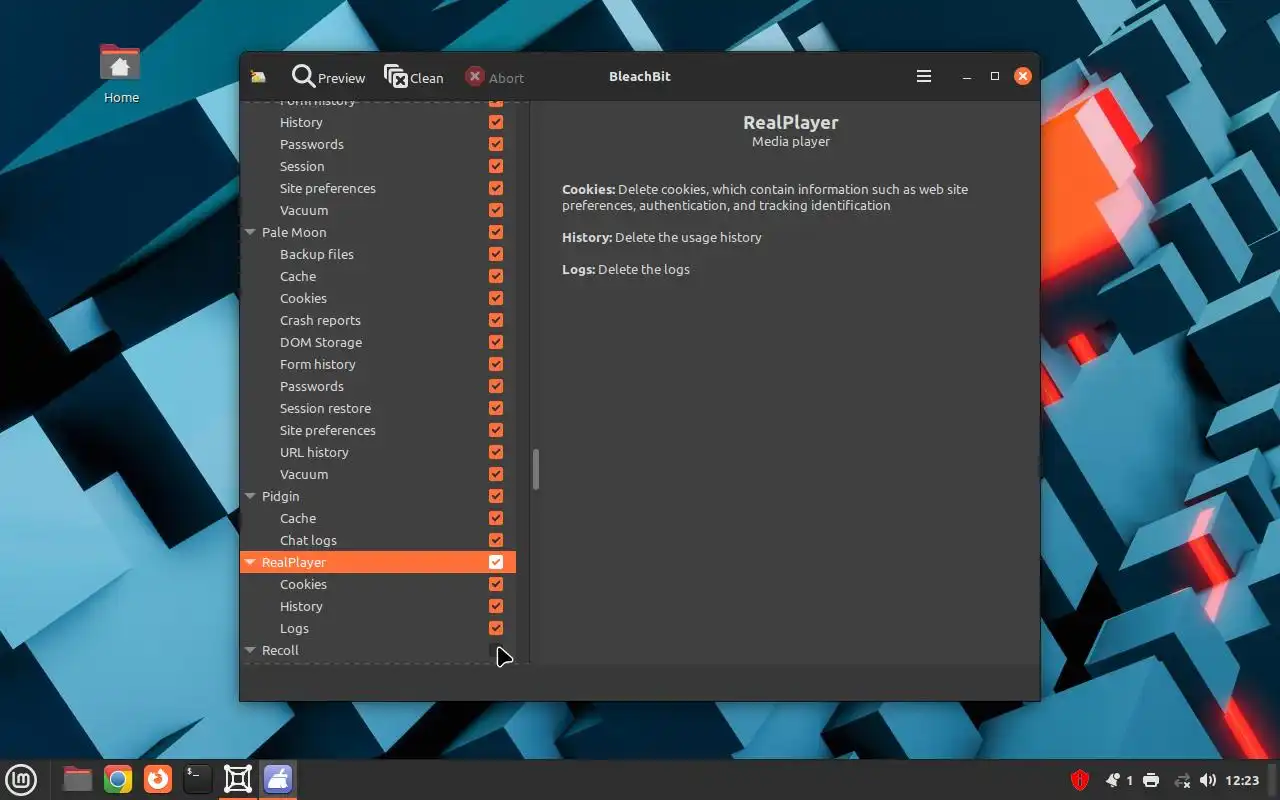Select DOM Storage row

coord(321,342)
